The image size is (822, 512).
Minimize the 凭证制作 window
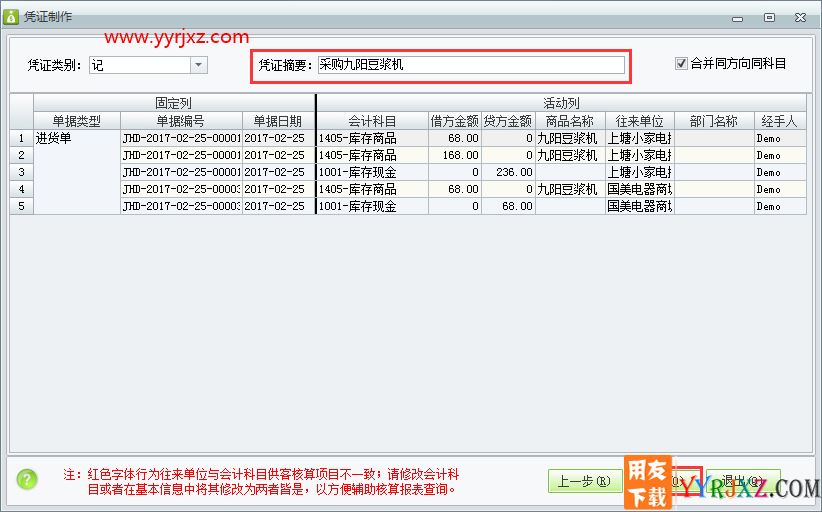click(742, 17)
